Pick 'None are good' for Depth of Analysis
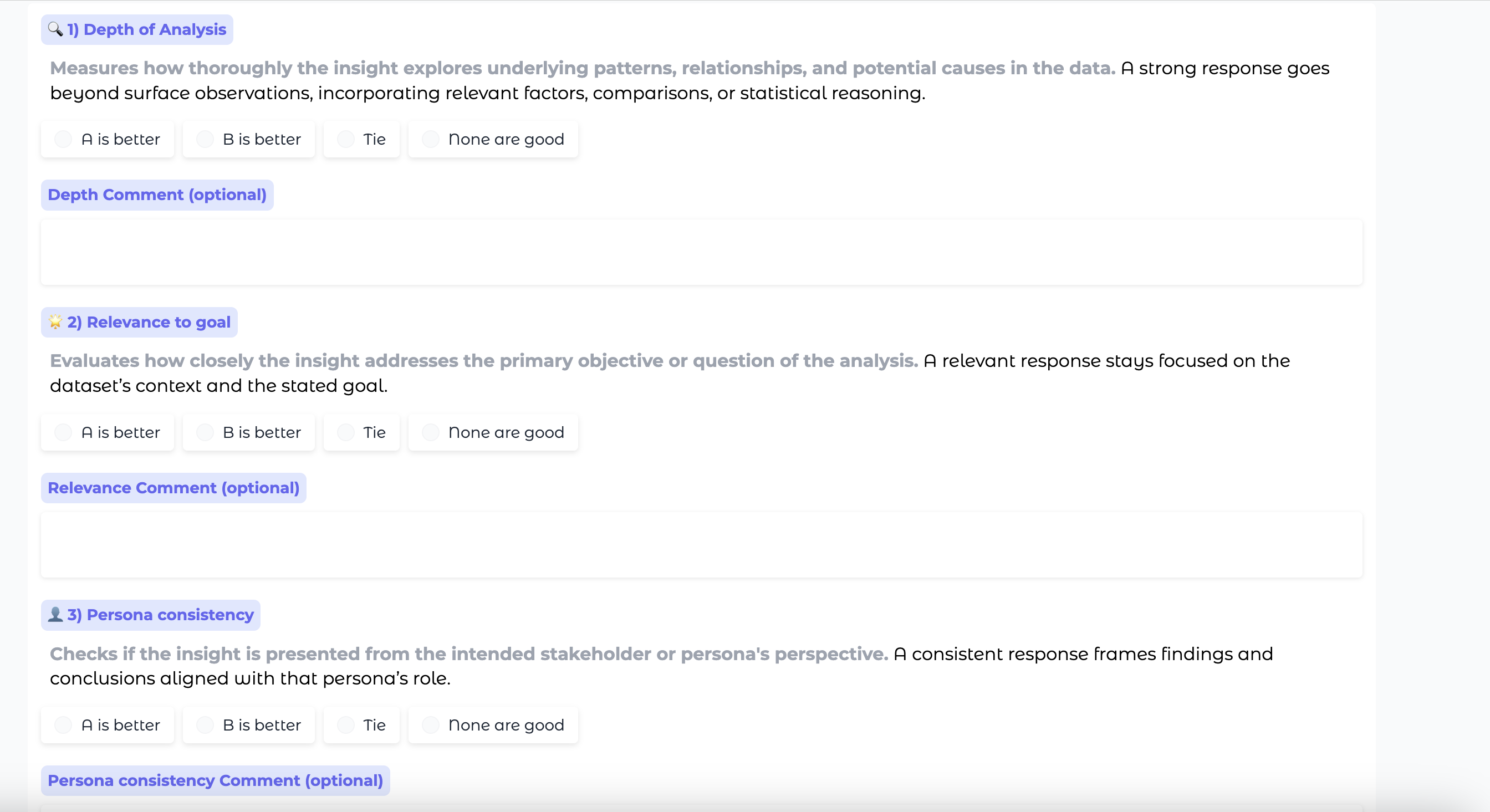 (430, 139)
